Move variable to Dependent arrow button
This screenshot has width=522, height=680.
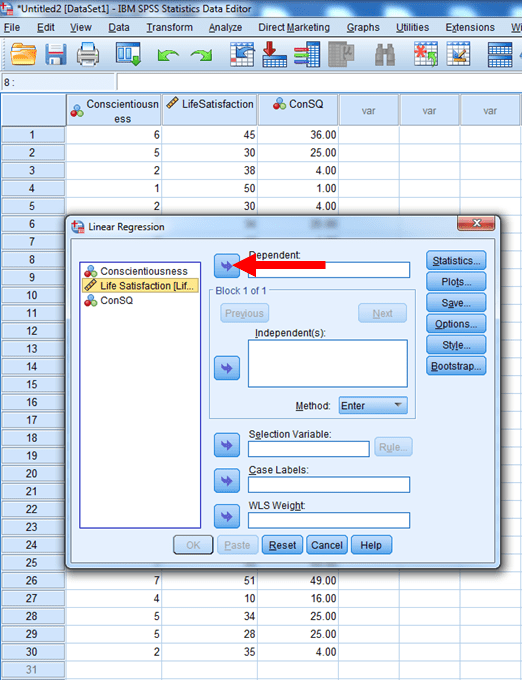227,266
